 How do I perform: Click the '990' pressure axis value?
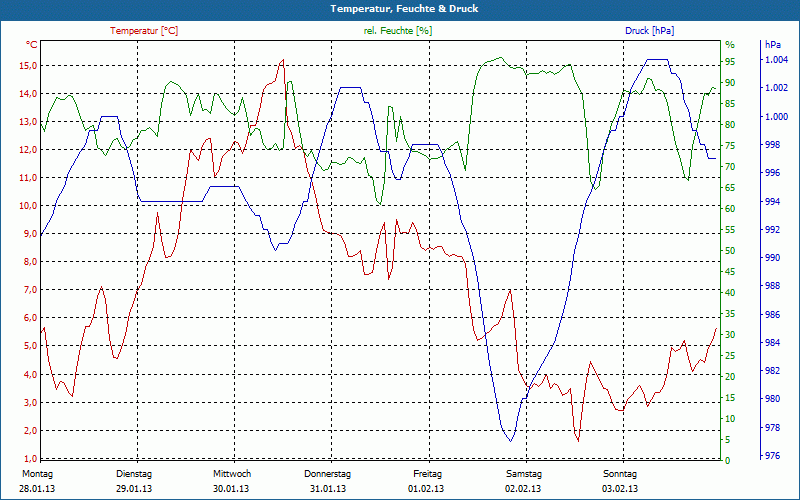pos(772,258)
